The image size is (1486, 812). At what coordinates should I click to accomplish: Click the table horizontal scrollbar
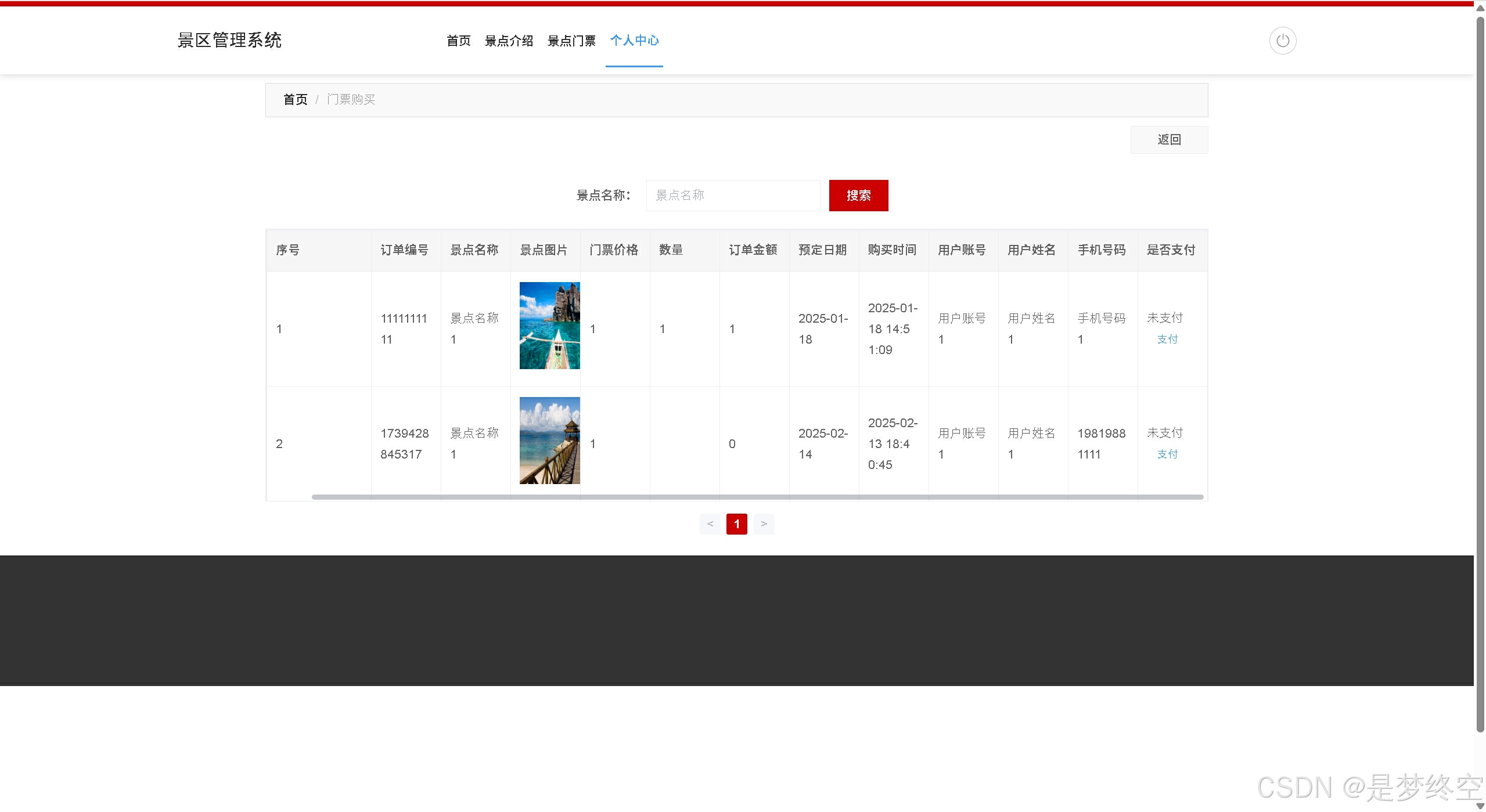(757, 497)
